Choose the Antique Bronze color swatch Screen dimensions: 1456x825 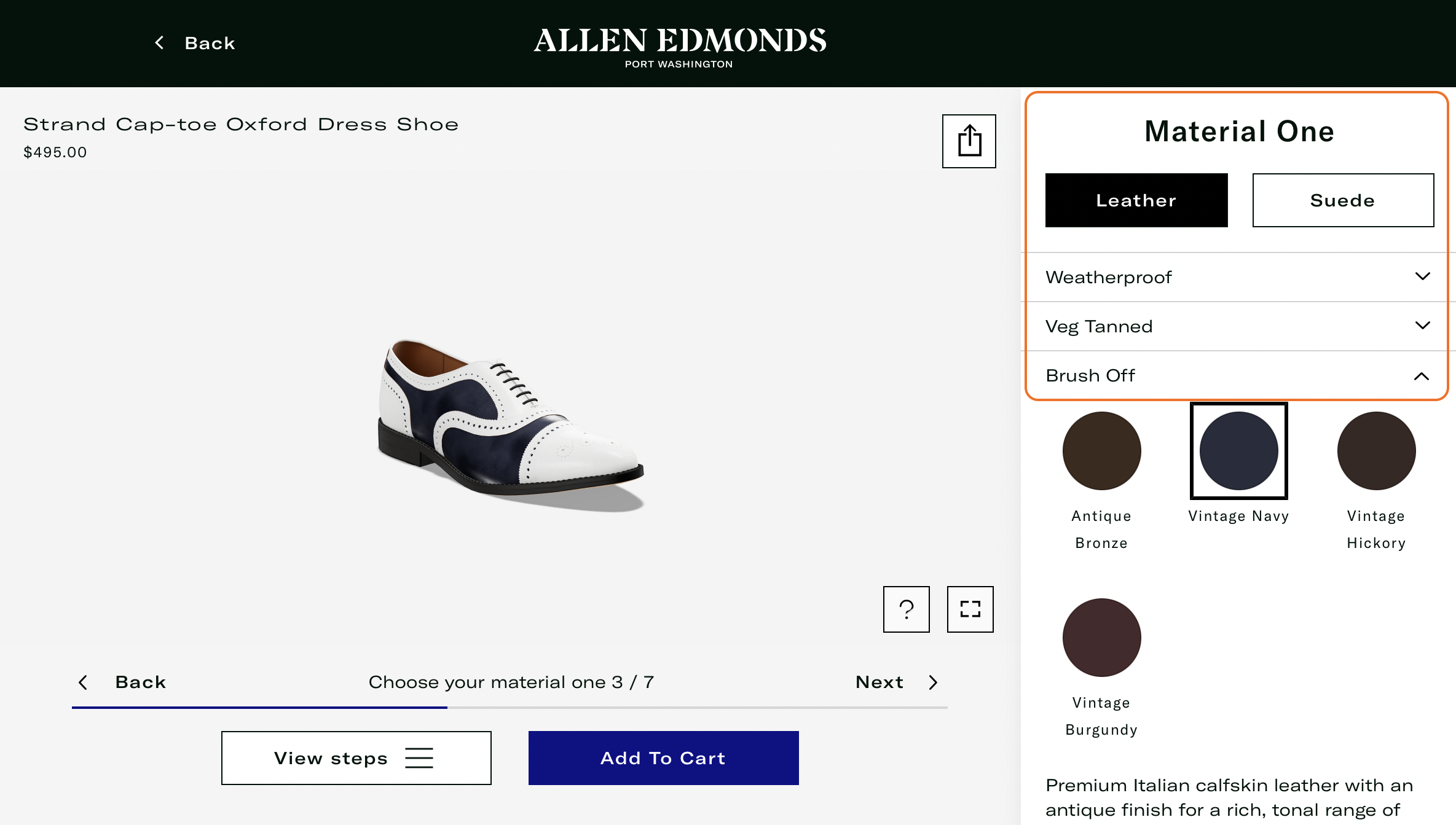click(x=1101, y=451)
